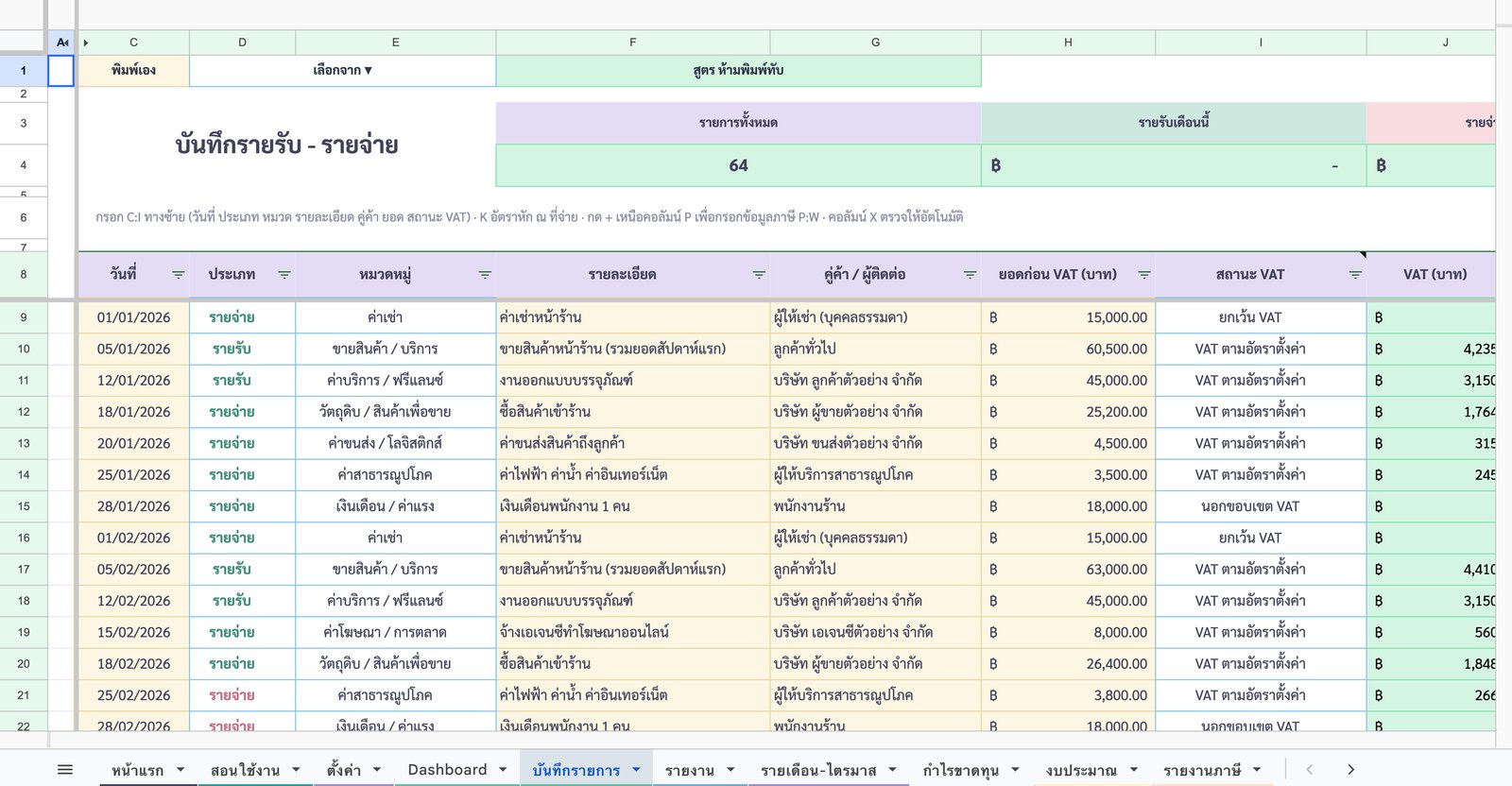Click ค่าขนส่งสินค้าถึงลูกค้า detail cell
The width and height of the screenshot is (1512, 786).
[x=633, y=443]
